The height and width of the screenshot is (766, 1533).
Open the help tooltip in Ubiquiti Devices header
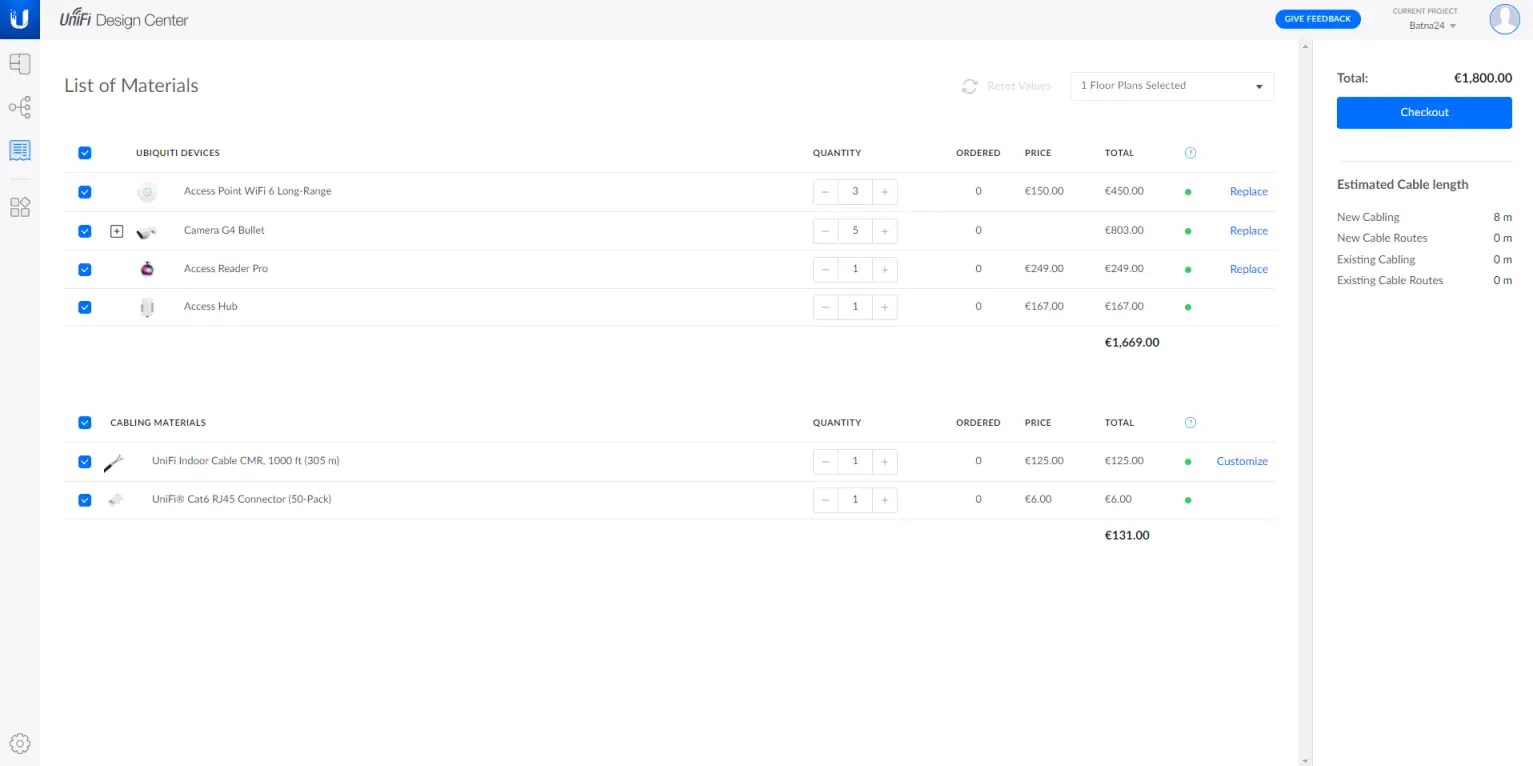1190,152
